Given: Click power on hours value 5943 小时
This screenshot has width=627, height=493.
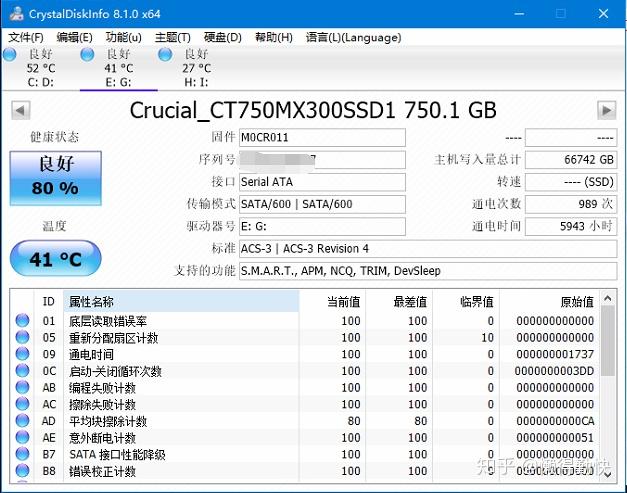Looking at the screenshot, I should (571, 226).
